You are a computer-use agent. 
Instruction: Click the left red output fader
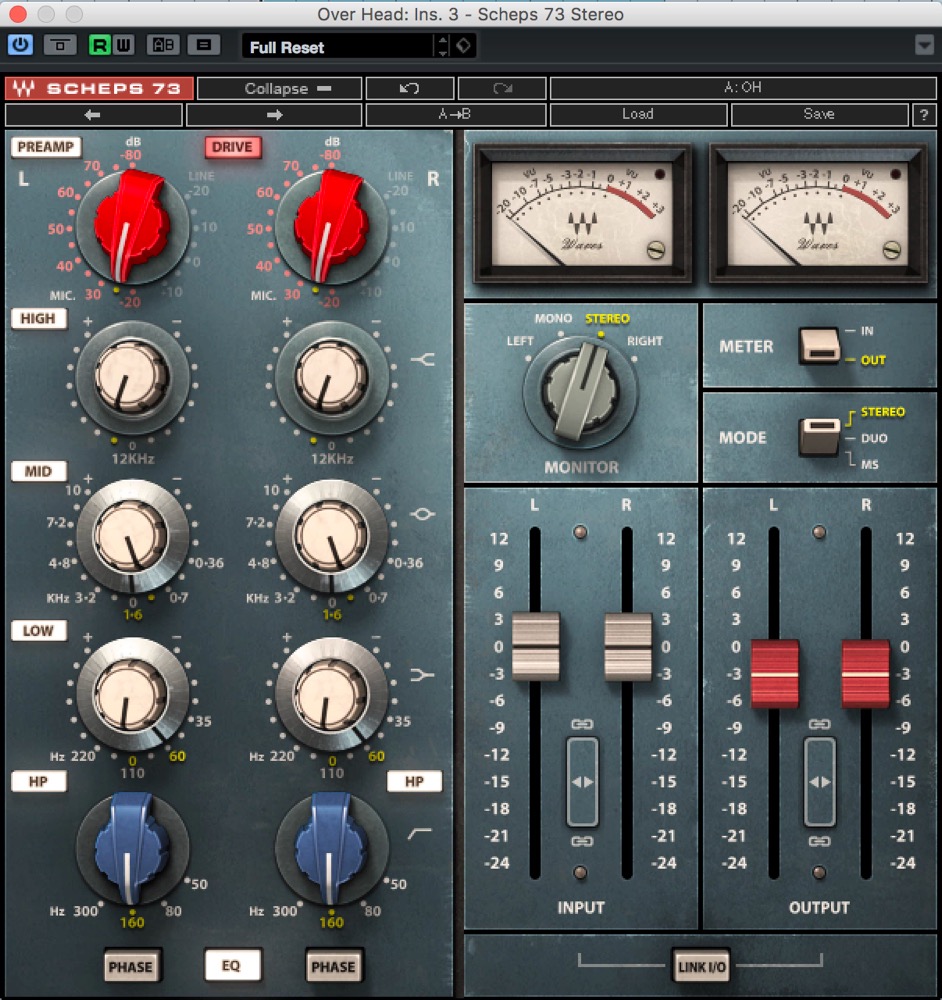(774, 673)
